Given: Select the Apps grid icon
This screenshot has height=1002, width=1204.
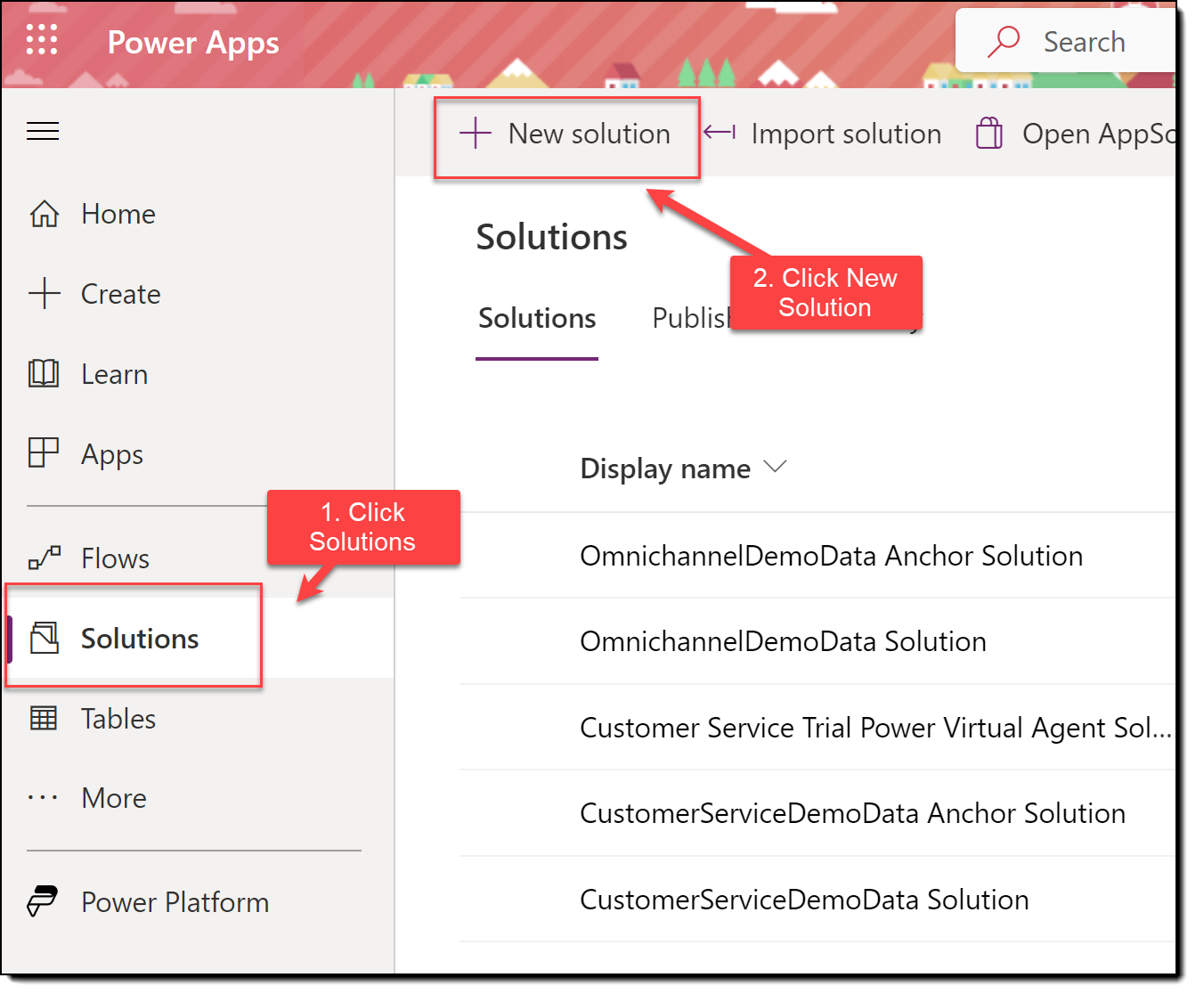Looking at the screenshot, I should [x=43, y=454].
